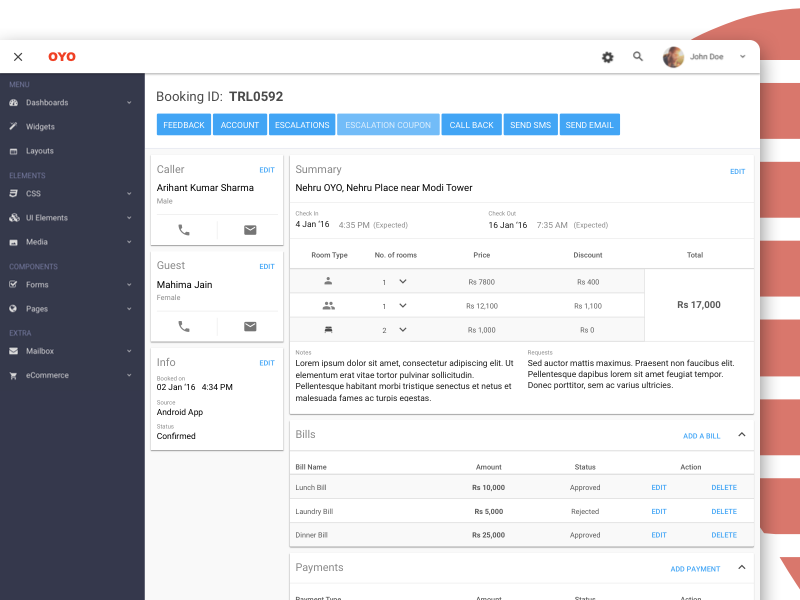The image size is (800, 600).
Task: Click the SEND SMS button
Action: [531, 125]
